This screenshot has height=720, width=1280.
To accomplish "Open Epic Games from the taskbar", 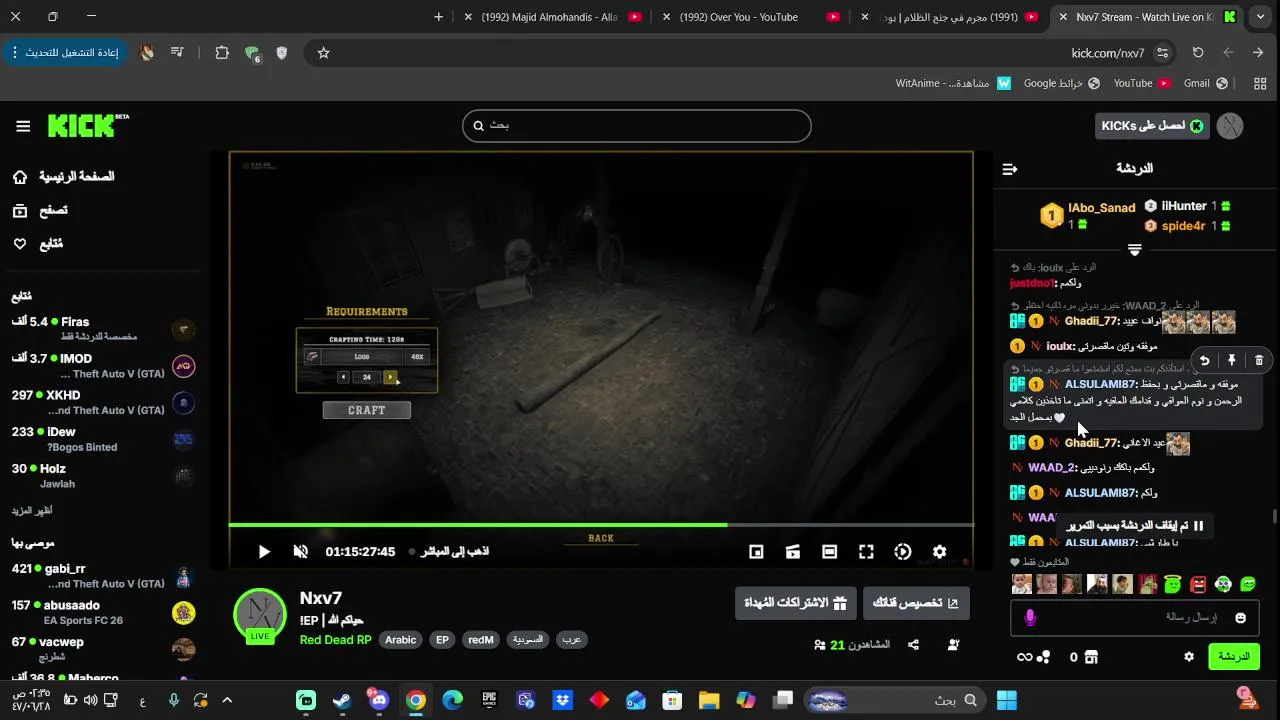I will click(x=489, y=701).
